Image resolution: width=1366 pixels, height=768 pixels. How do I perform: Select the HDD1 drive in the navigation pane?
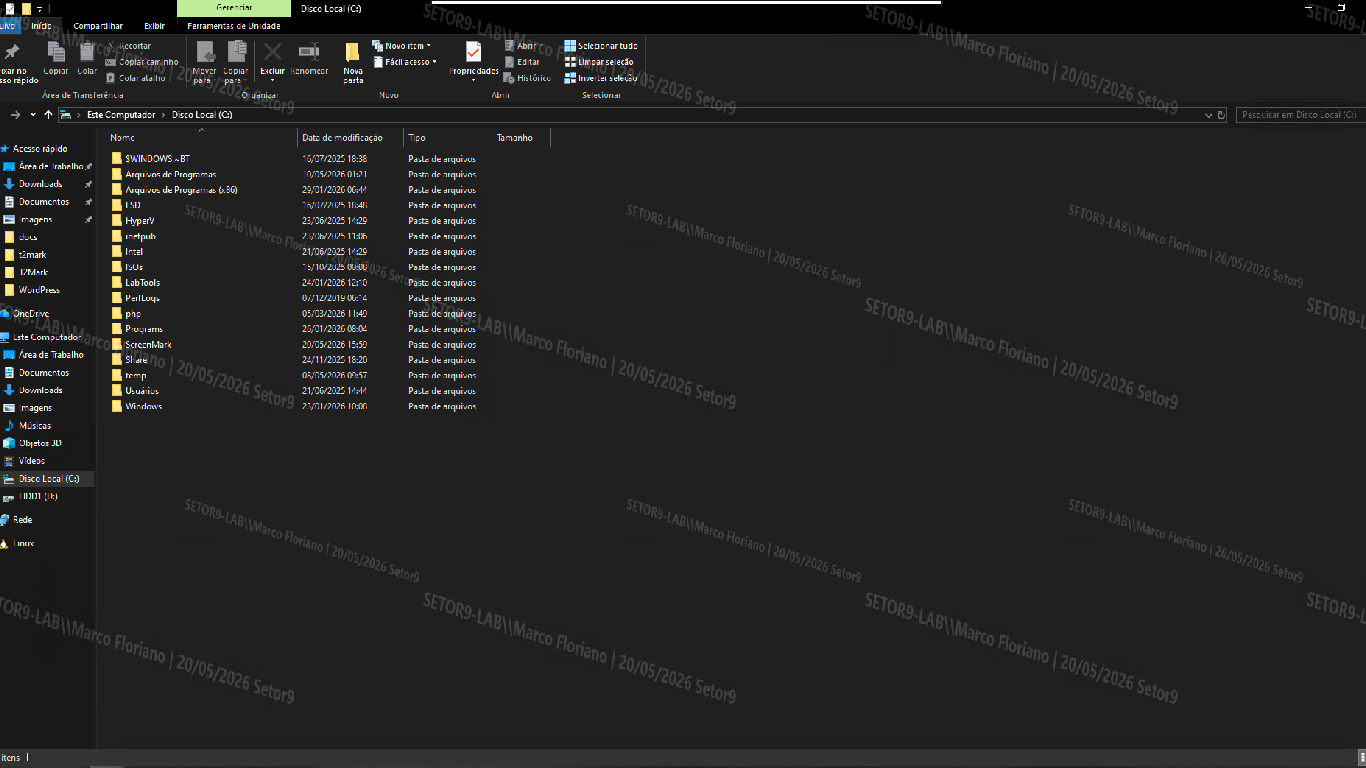point(31,496)
